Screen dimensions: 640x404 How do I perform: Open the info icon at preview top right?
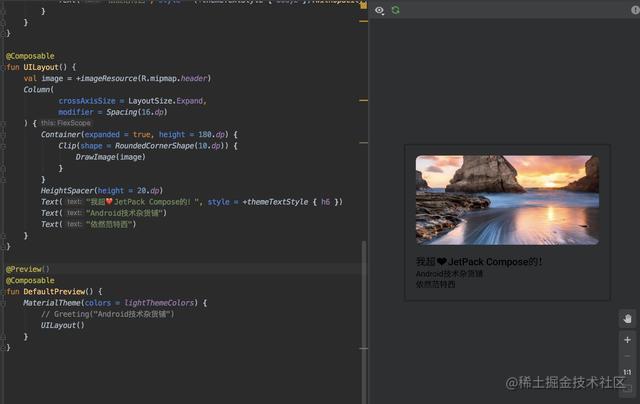[x=635, y=10]
